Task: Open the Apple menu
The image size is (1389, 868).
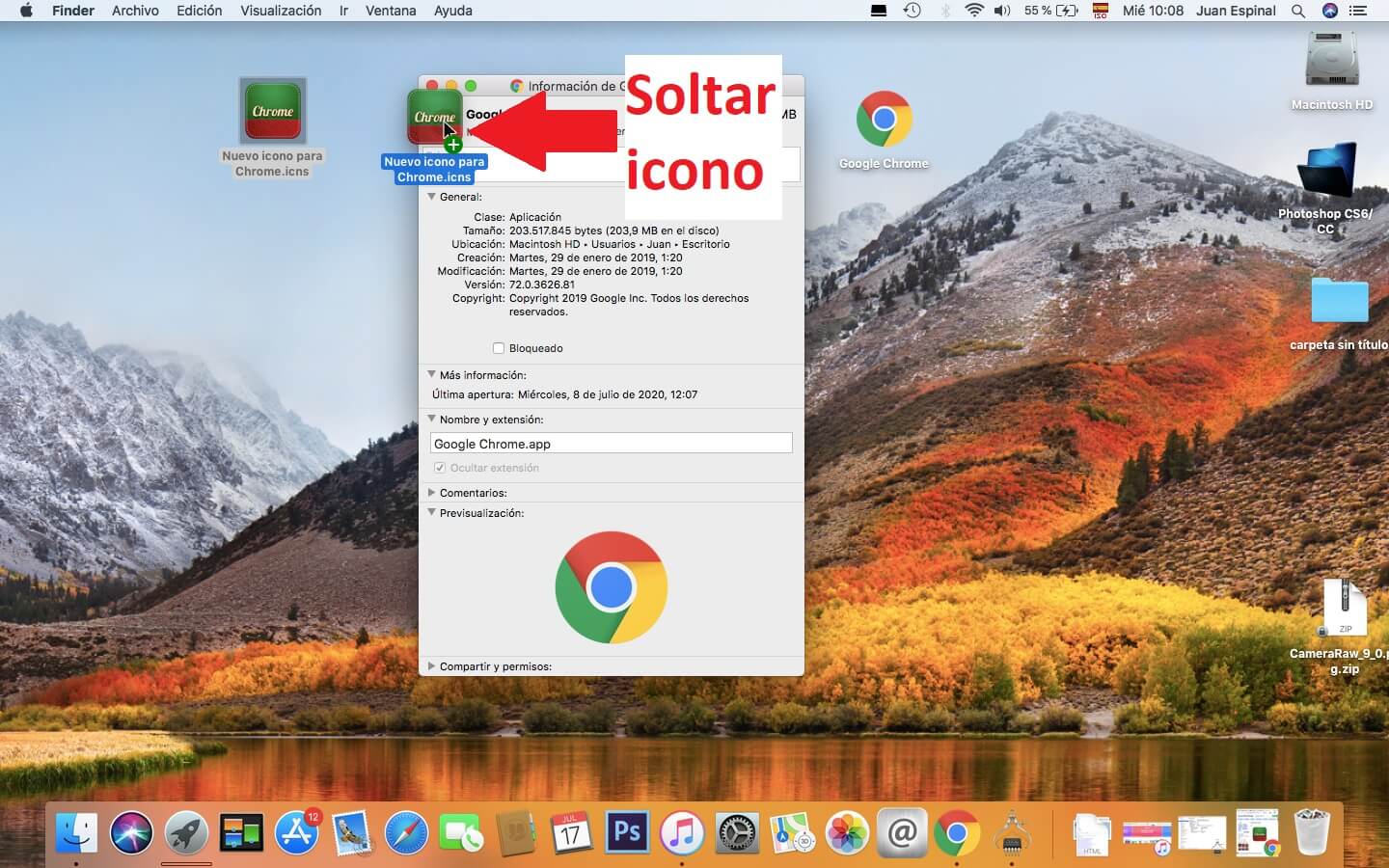Action: [x=26, y=11]
